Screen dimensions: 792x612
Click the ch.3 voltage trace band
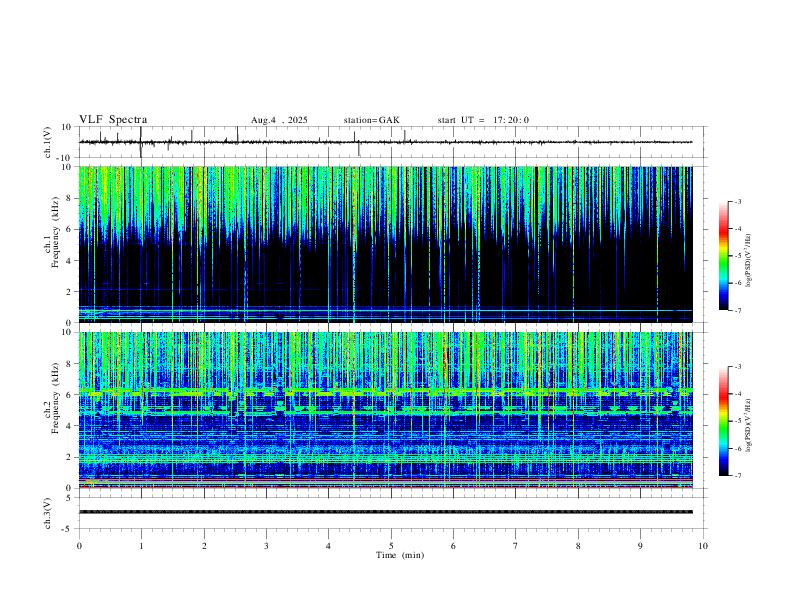tap(385, 512)
